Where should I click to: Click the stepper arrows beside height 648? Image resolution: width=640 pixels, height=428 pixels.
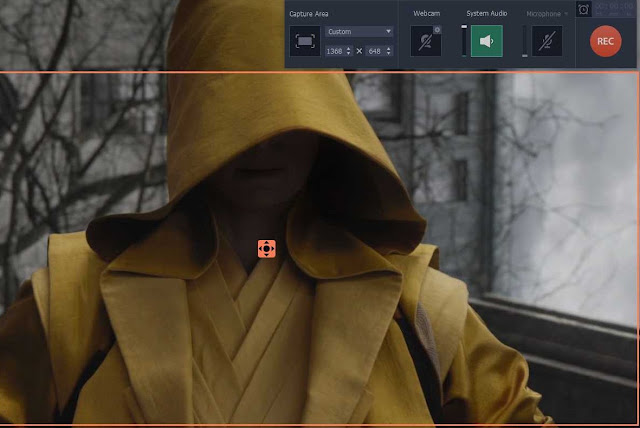coord(388,51)
